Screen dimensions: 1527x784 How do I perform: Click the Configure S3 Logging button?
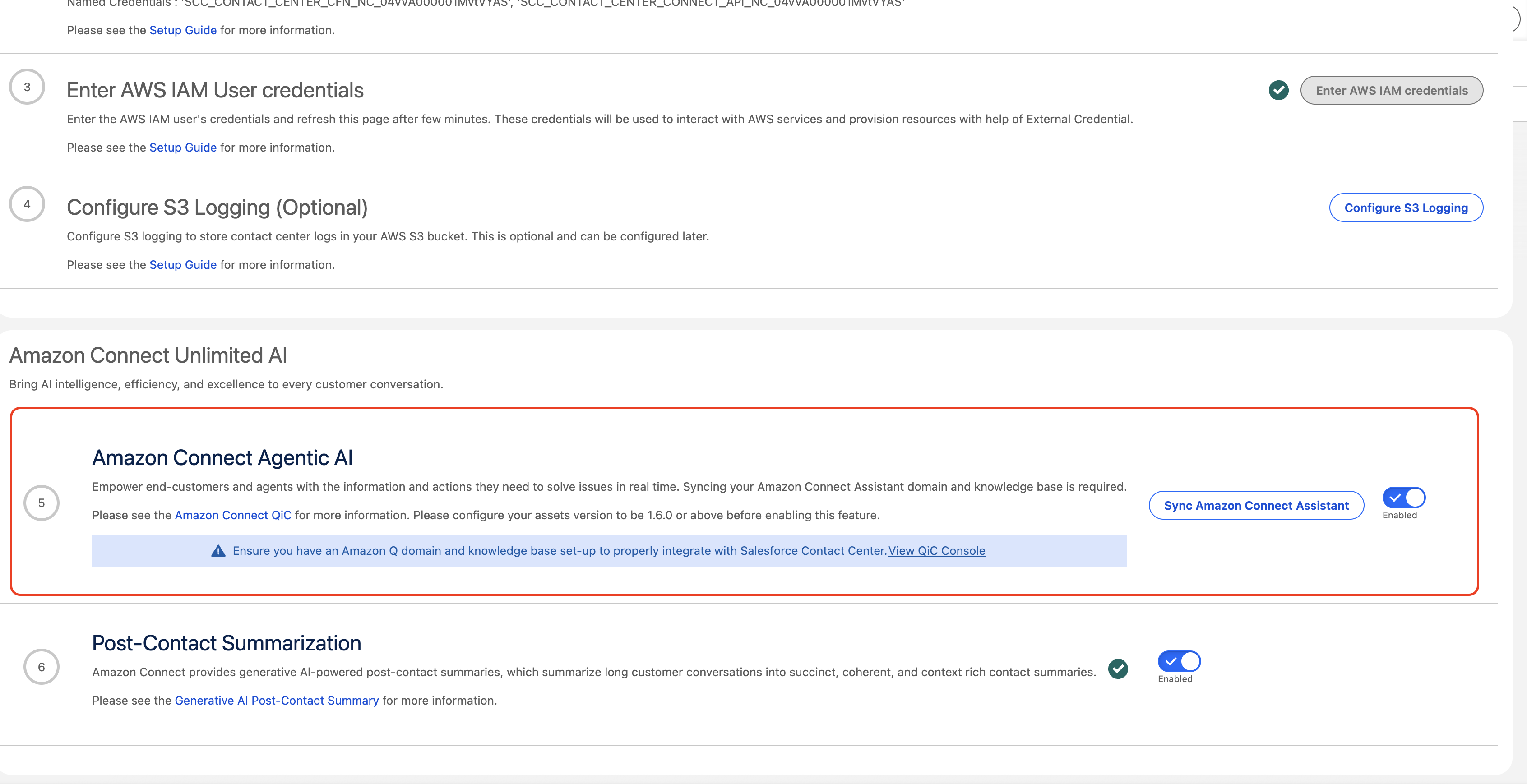point(1406,208)
